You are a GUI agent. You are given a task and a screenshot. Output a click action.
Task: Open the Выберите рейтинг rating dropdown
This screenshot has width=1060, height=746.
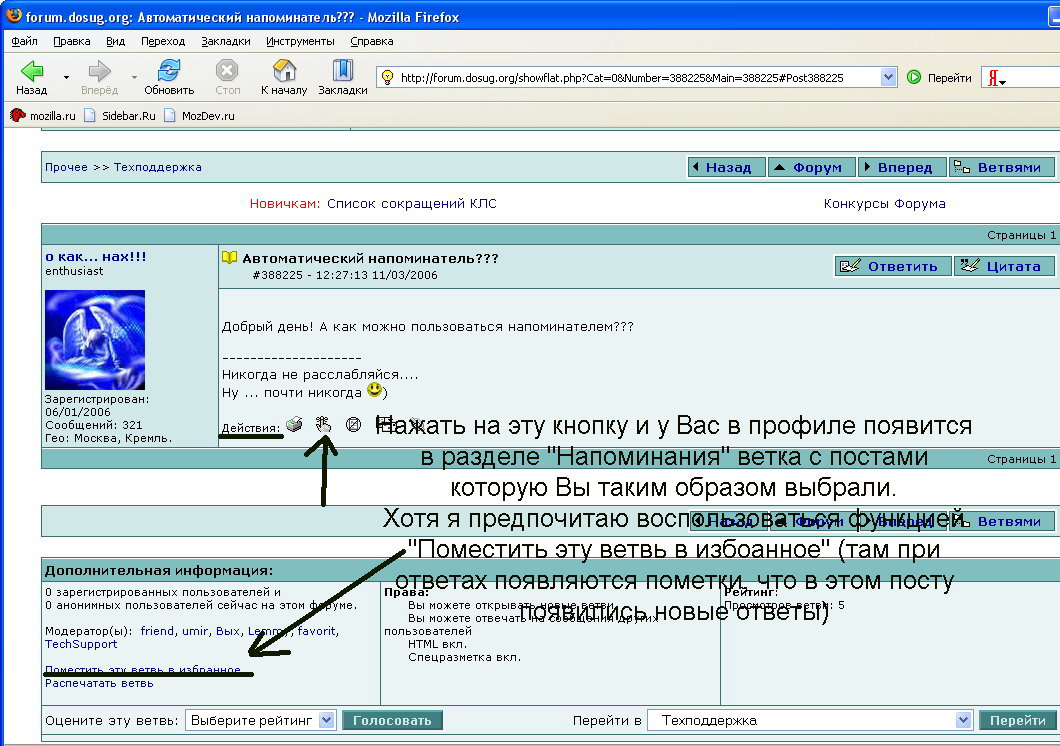click(x=260, y=720)
